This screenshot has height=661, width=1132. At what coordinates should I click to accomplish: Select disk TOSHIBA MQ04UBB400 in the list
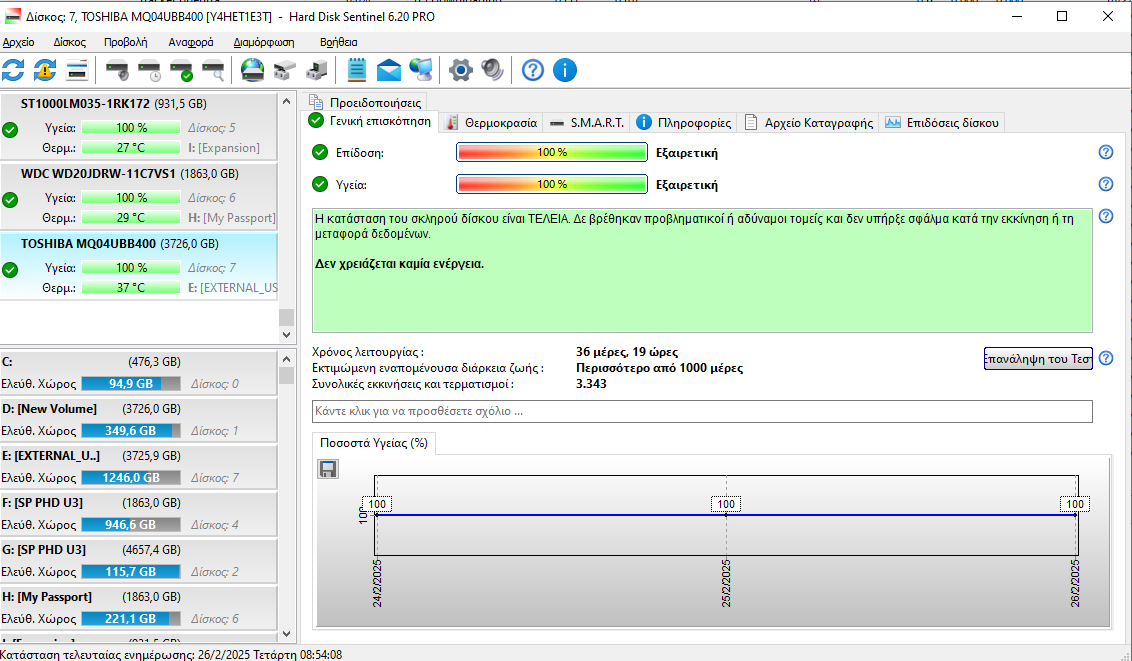point(139,266)
